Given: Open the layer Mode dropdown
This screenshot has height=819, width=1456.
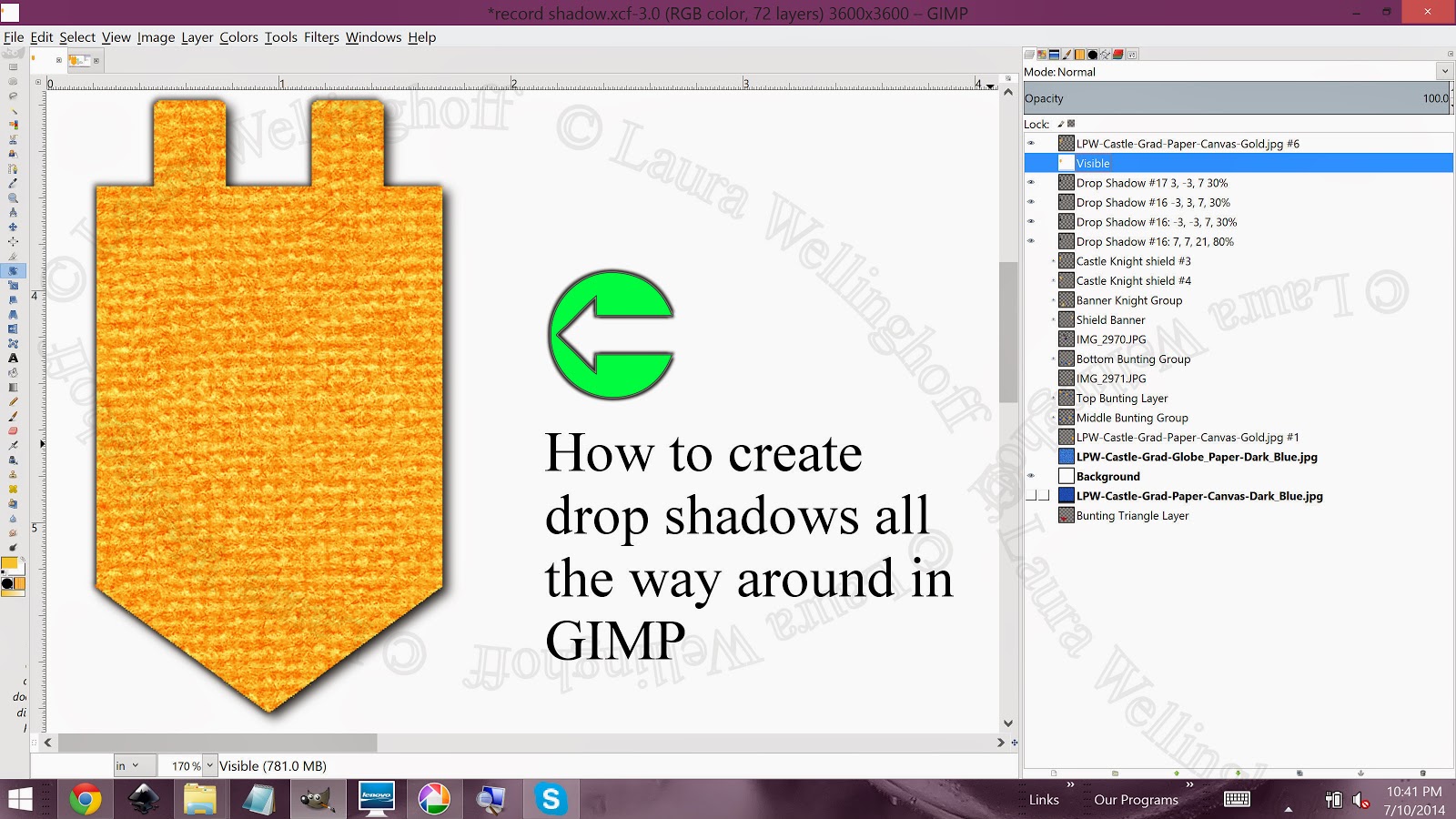Looking at the screenshot, I should [1238, 71].
